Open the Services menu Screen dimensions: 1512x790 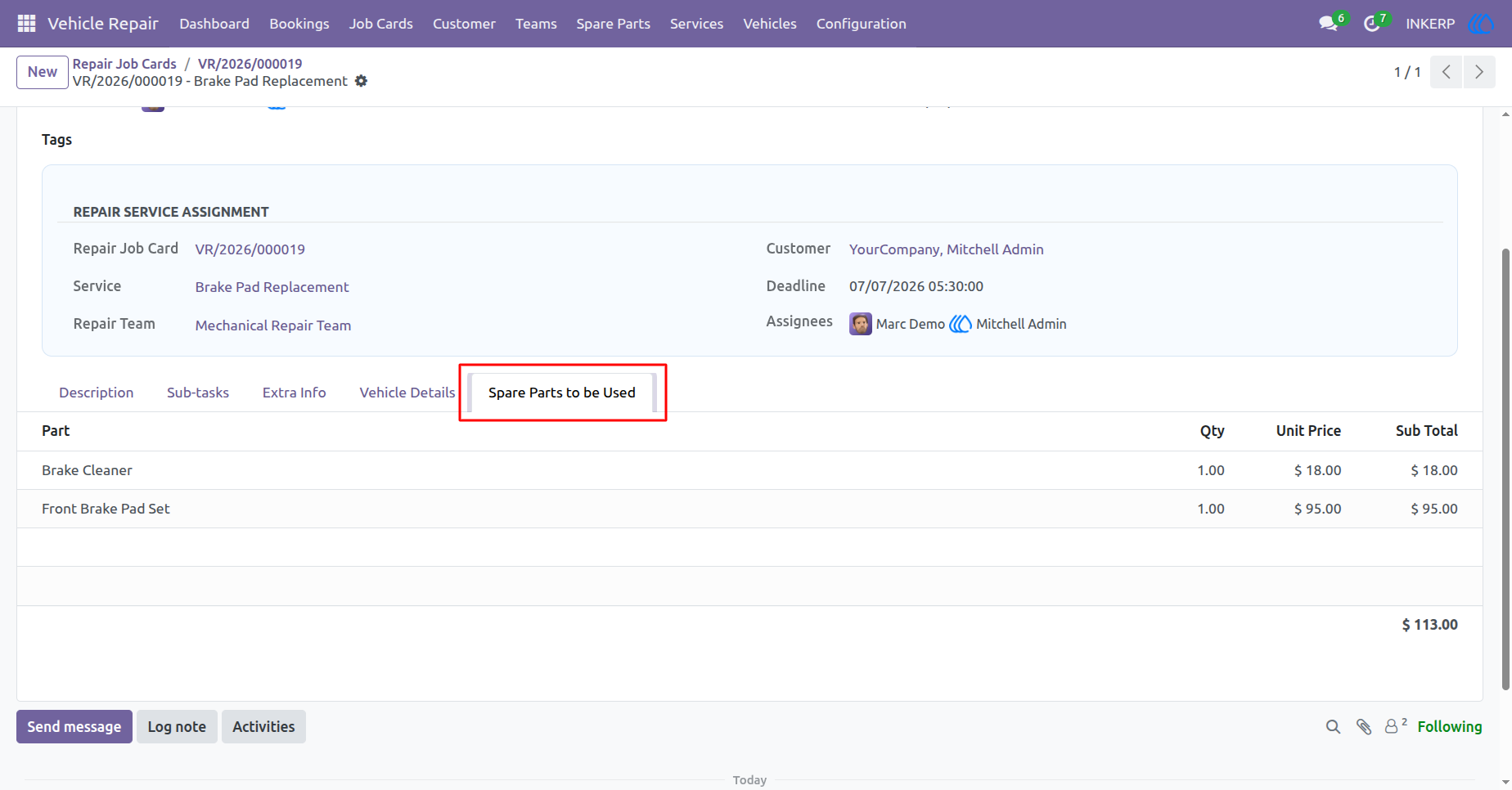(697, 24)
